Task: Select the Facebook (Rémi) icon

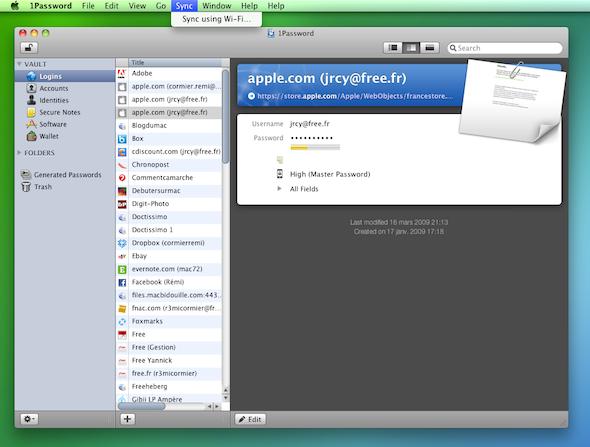Action: click(x=122, y=282)
